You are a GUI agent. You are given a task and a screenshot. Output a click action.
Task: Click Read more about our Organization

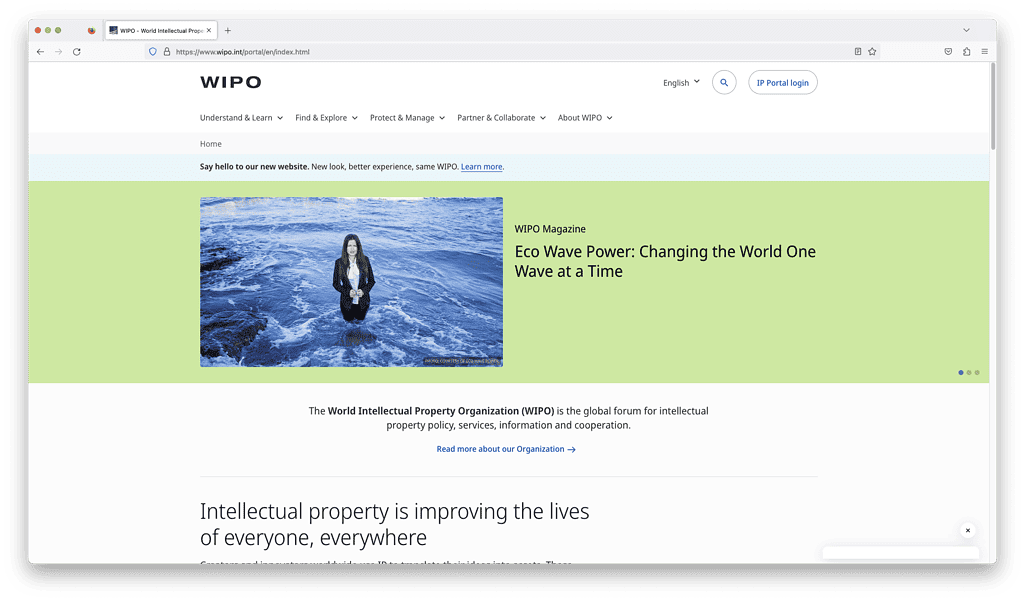(506, 450)
